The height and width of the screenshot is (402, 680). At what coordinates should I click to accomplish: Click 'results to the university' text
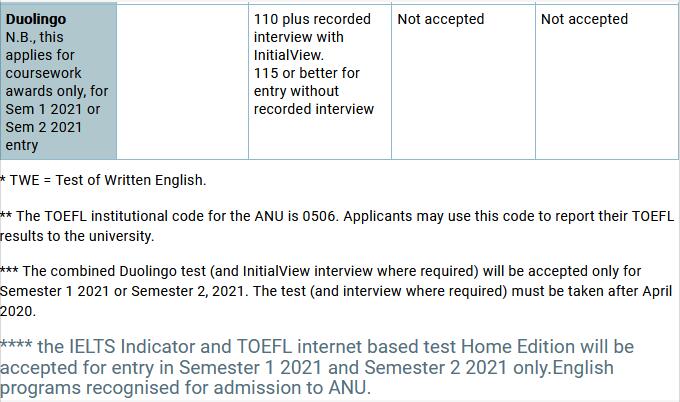coord(77,236)
